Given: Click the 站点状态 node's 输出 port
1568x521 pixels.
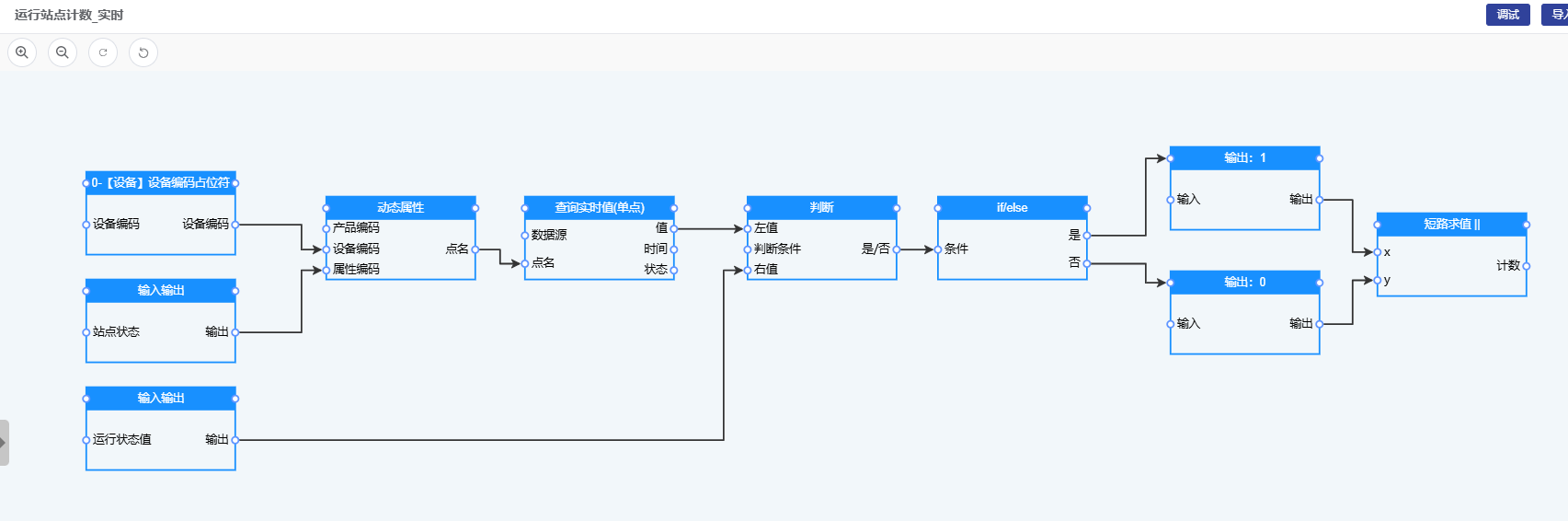Looking at the screenshot, I should (x=235, y=332).
